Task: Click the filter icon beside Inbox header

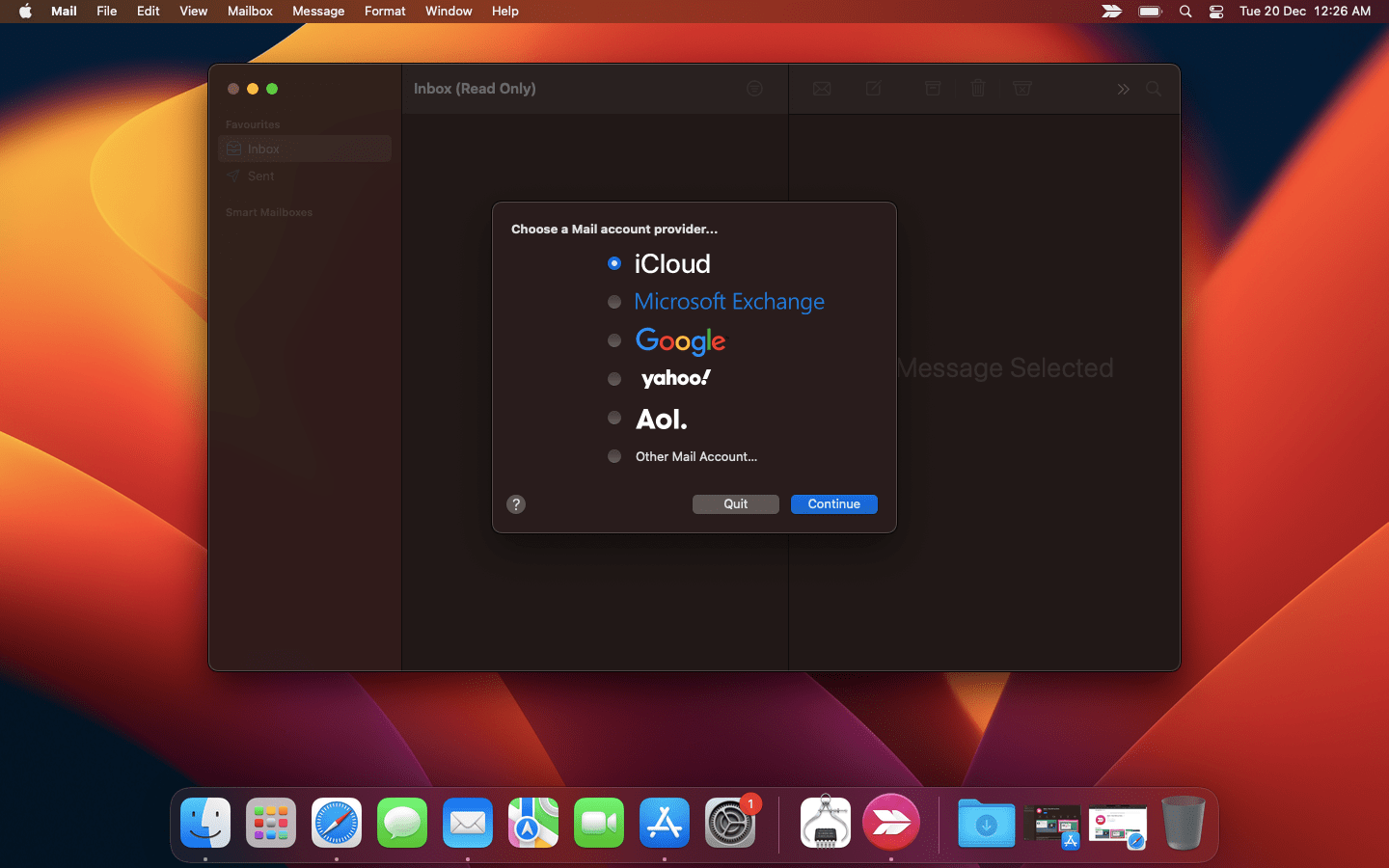Action: coord(754,89)
